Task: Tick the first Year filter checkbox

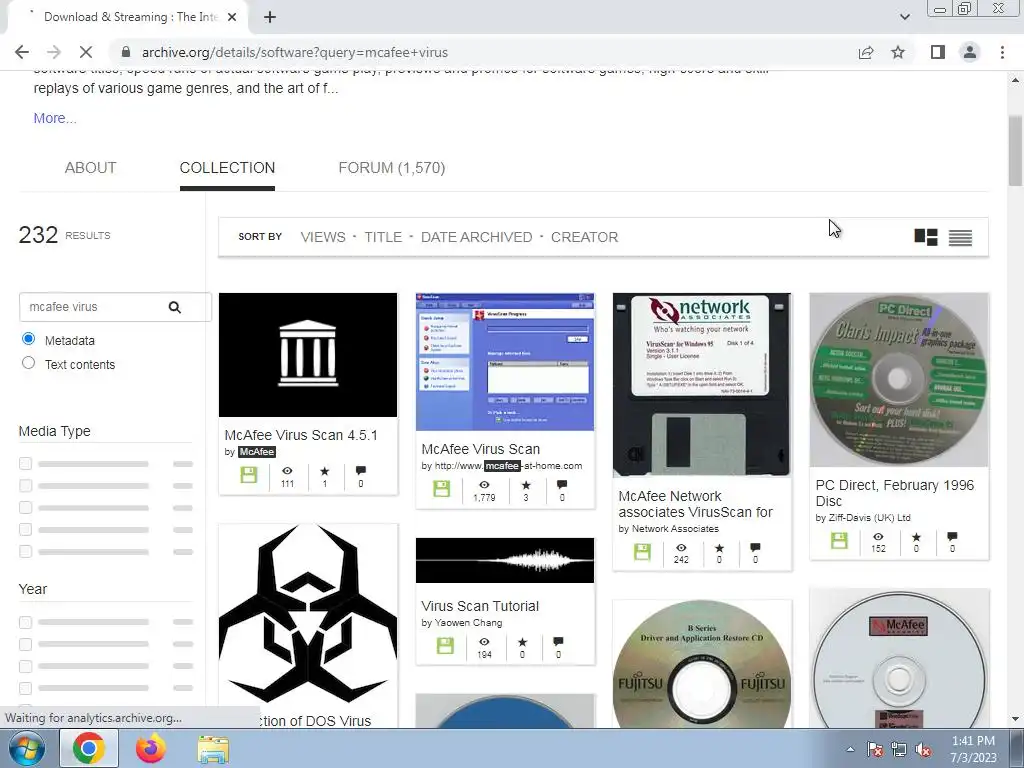Action: coord(25,622)
